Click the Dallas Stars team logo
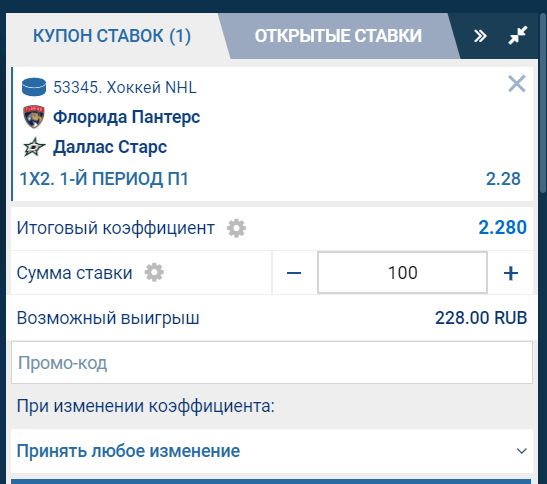This screenshot has height=484, width=547. tap(34, 147)
